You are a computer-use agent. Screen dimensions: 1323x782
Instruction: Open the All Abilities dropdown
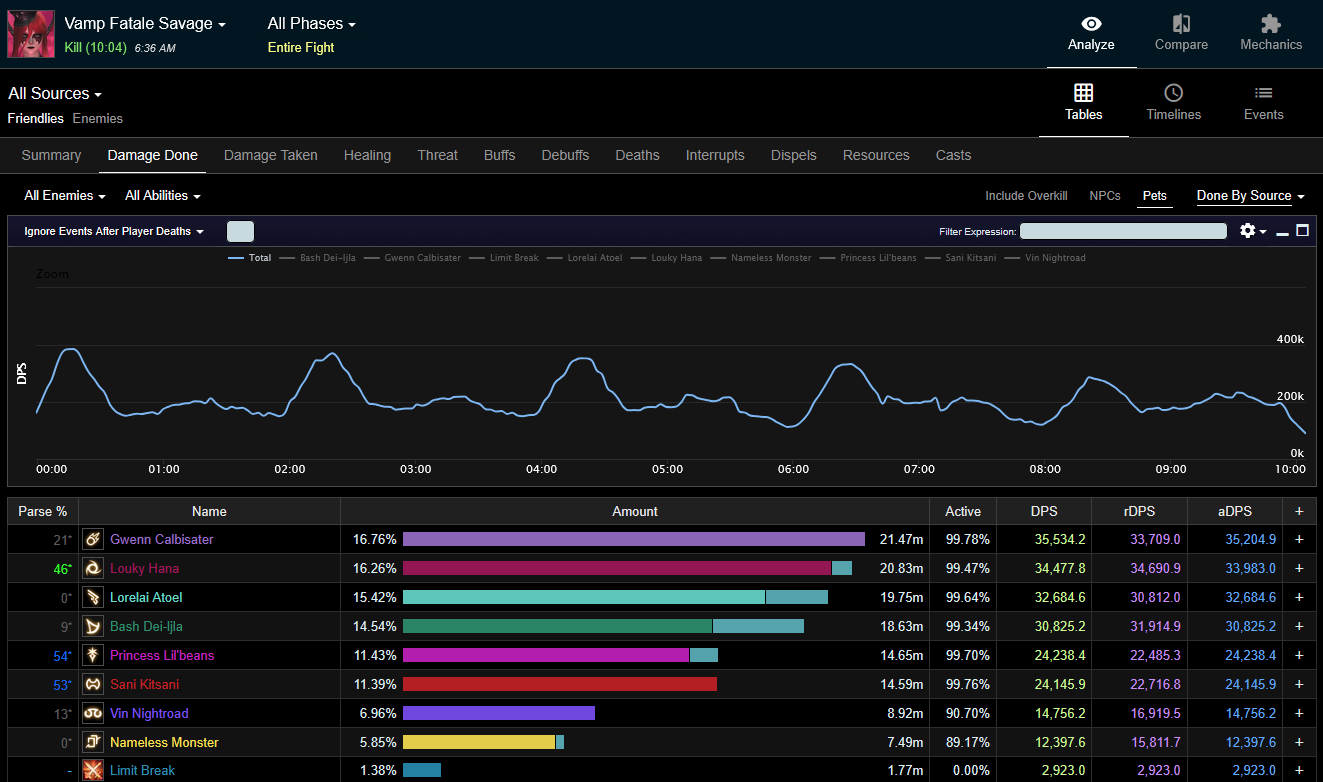point(163,196)
